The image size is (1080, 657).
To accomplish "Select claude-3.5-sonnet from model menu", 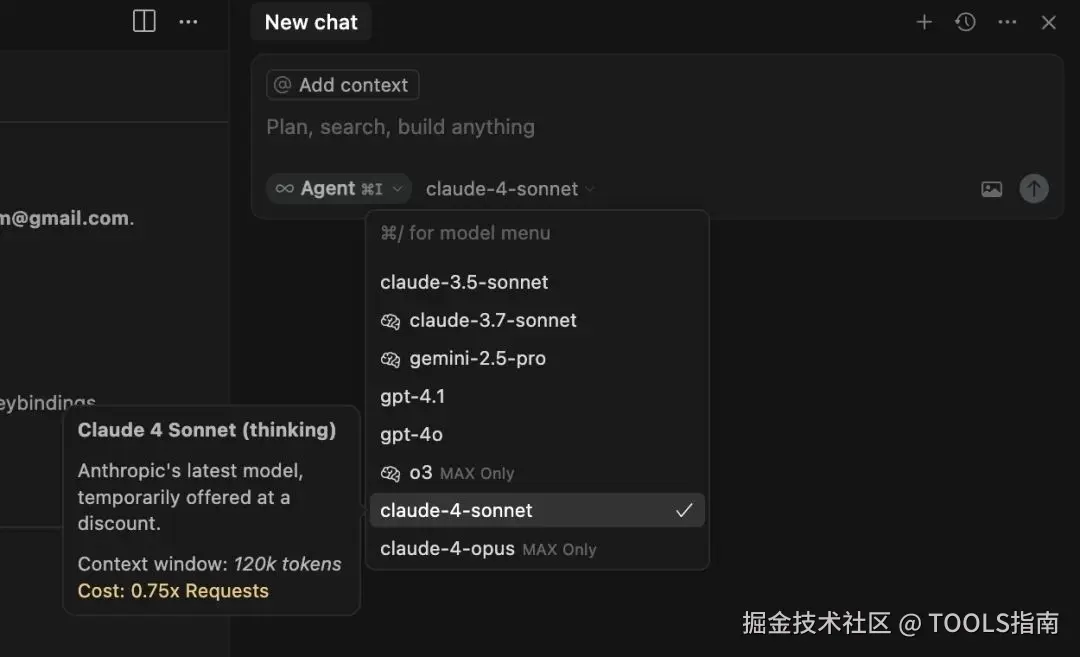I will coord(464,282).
